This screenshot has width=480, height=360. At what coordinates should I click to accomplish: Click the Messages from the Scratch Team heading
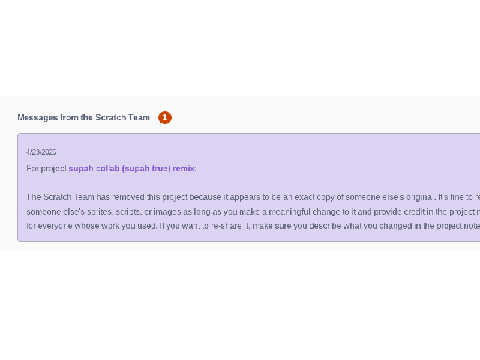[x=83, y=117]
